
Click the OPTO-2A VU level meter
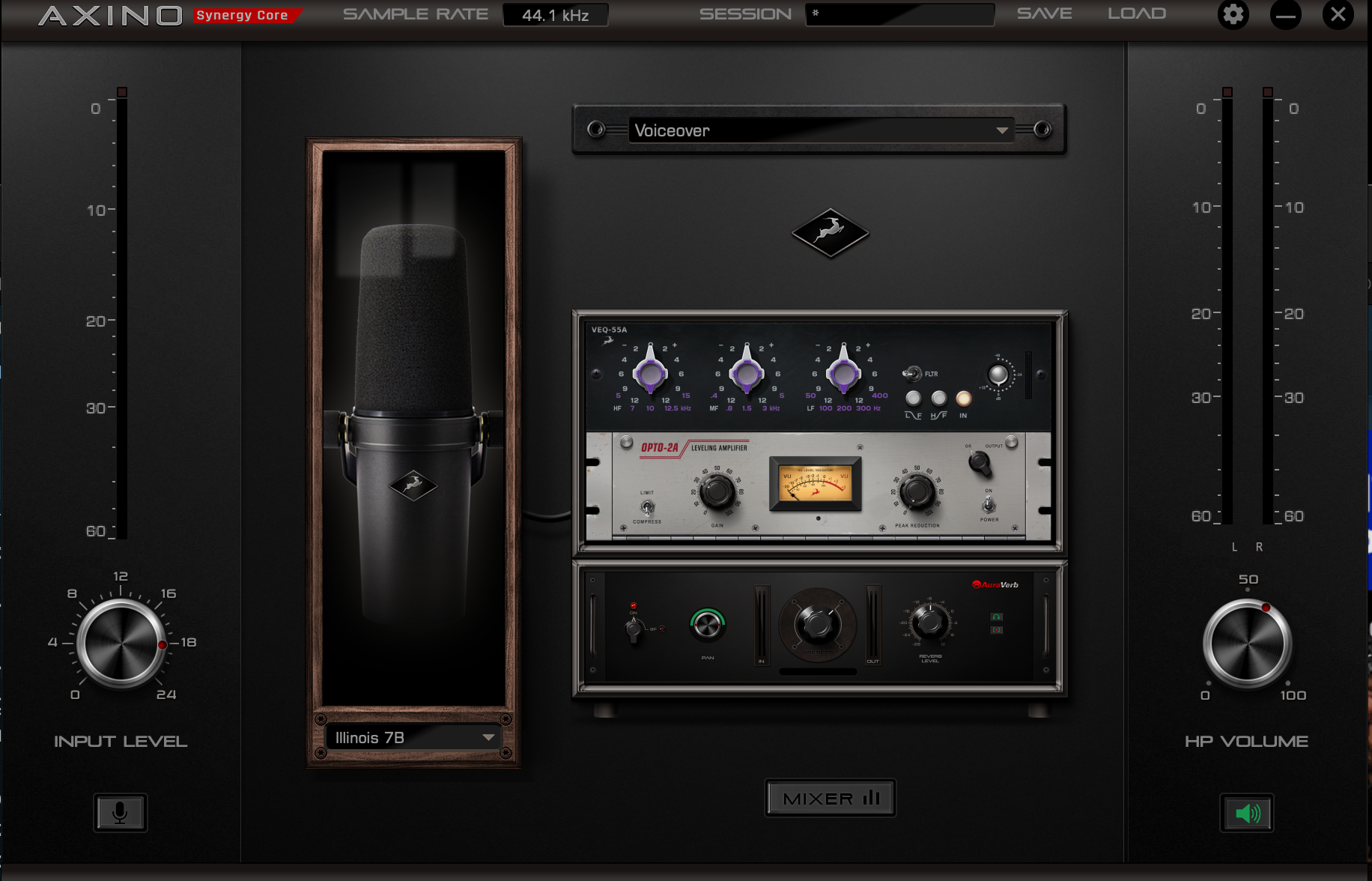coord(816,484)
